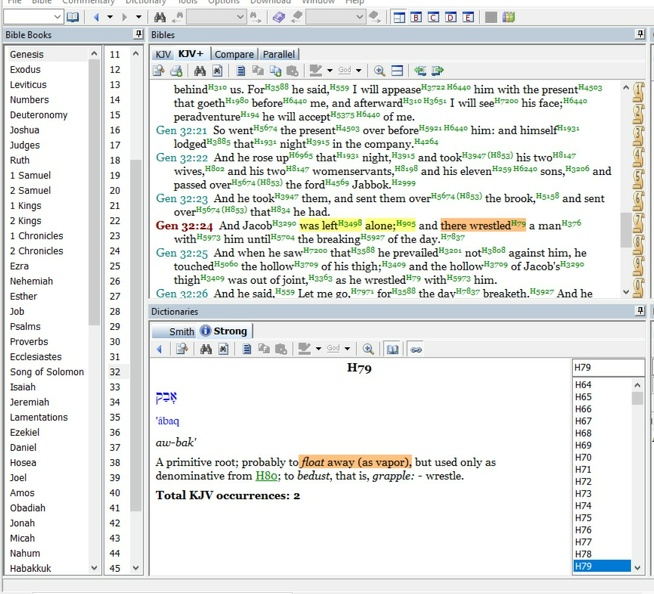The height and width of the screenshot is (594, 654).
Task: Click the binoculars search icon in Bibles toolbar
Action: click(200, 70)
